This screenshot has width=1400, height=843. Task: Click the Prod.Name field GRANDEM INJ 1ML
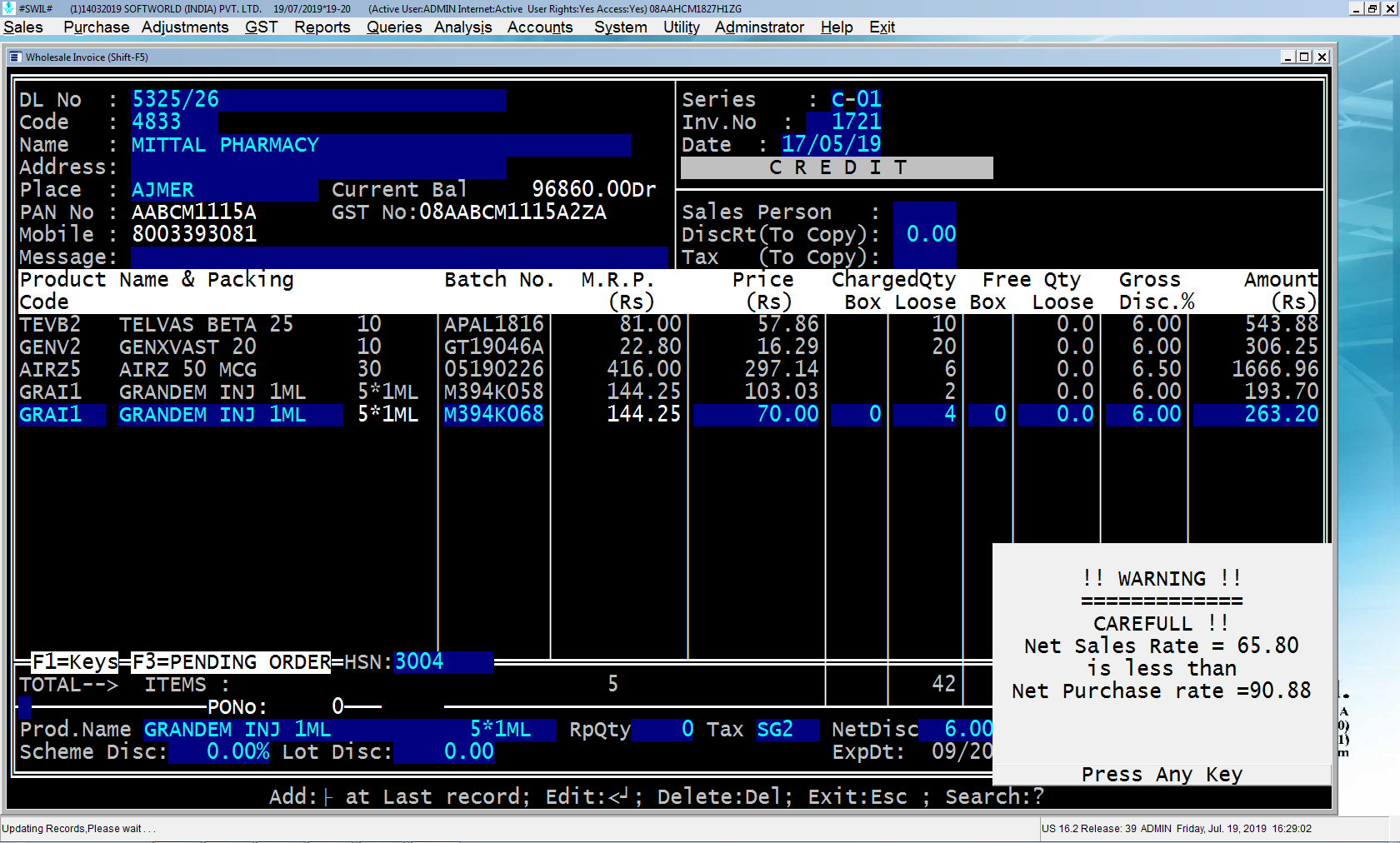point(349,730)
